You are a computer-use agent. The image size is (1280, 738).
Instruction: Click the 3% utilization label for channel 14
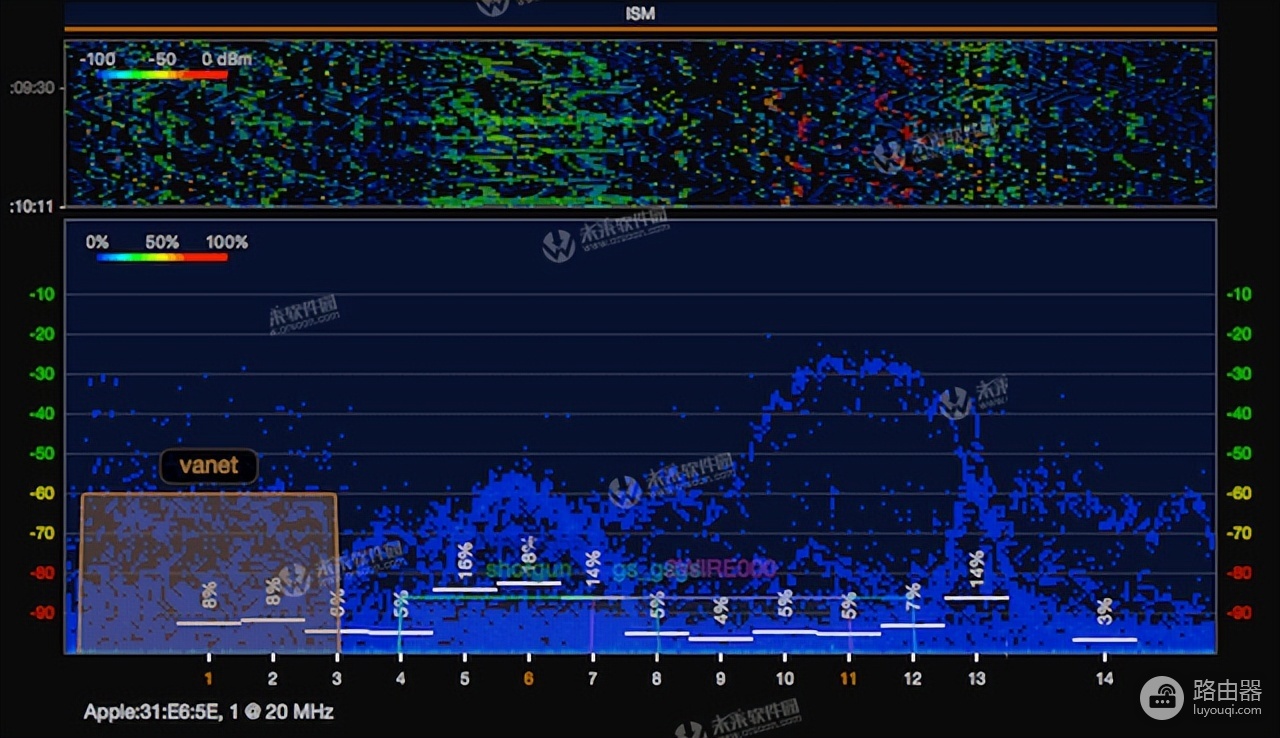[x=1104, y=612]
